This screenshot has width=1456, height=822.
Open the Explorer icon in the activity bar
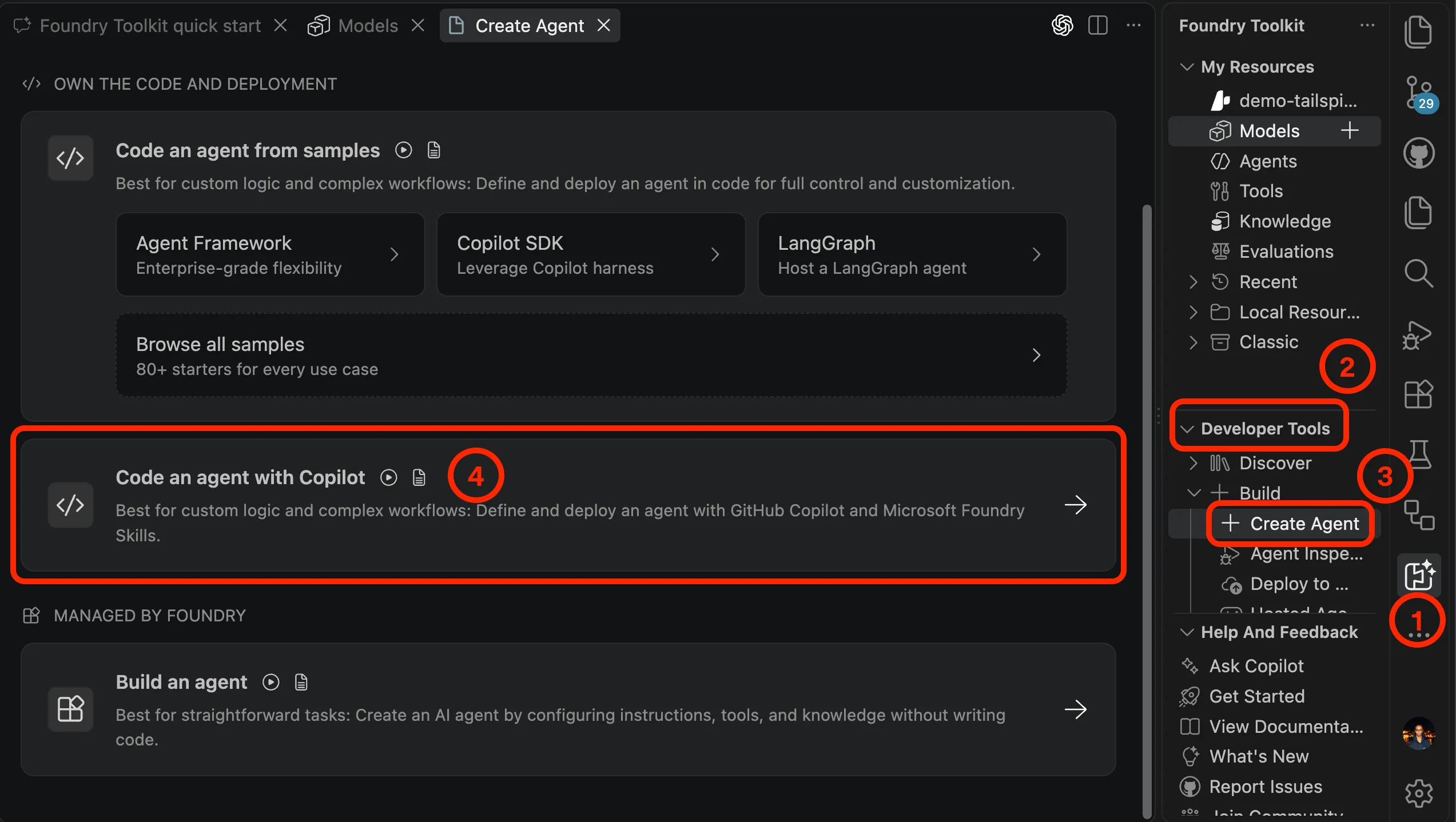(1418, 31)
